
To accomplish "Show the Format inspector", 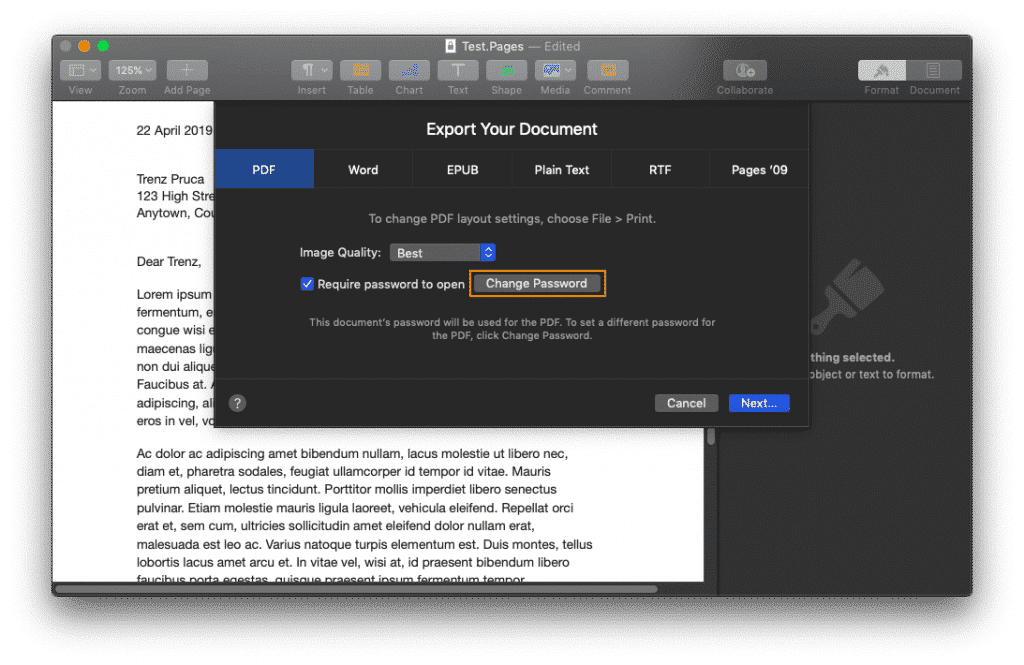I will tap(882, 70).
